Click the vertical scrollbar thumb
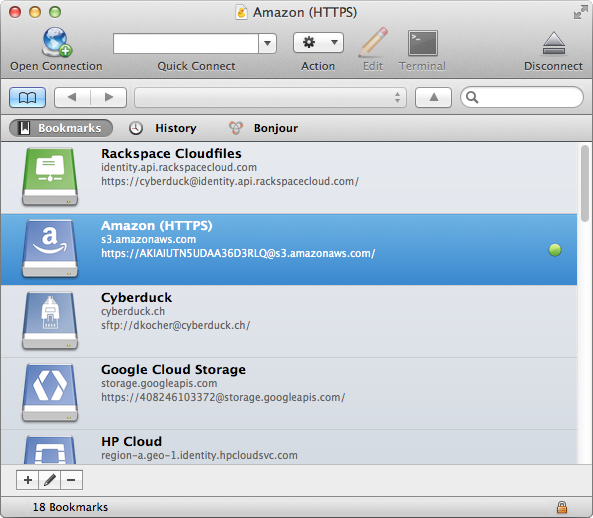Image resolution: width=593 pixels, height=518 pixels. point(585,183)
